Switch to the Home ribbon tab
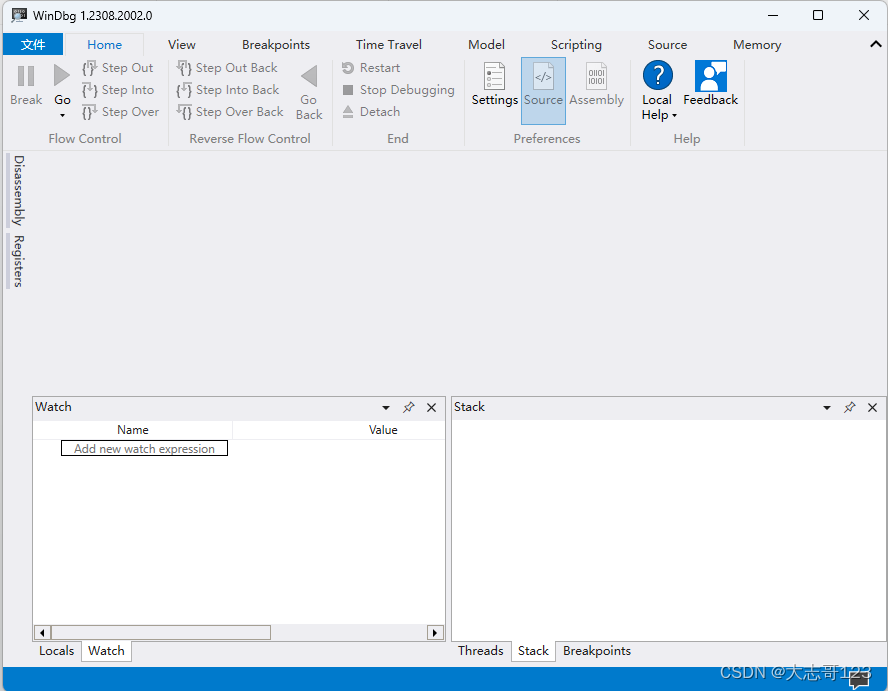The image size is (888, 691). click(104, 45)
